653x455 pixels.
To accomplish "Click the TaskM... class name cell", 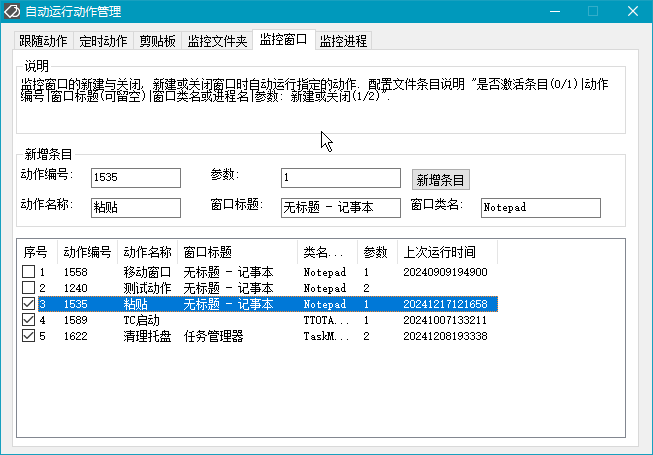I will click(x=326, y=336).
